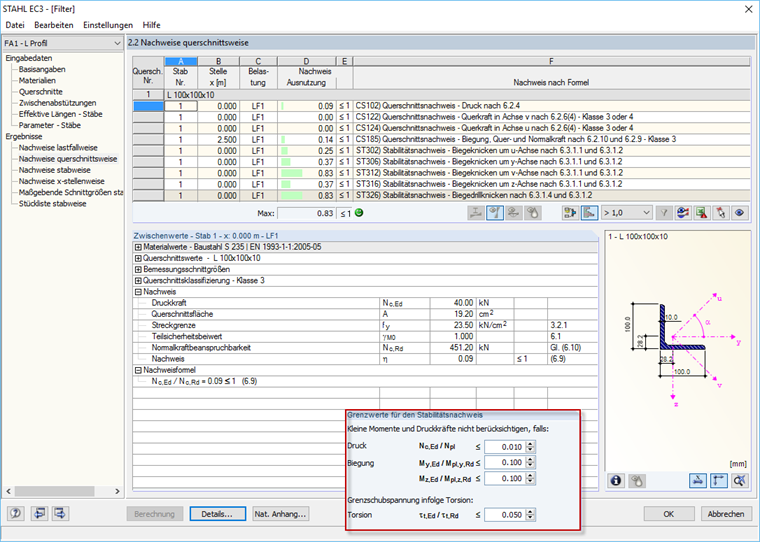Collapse the Nachweis section
Viewport: 760px width, 542px height.
pos(138,292)
